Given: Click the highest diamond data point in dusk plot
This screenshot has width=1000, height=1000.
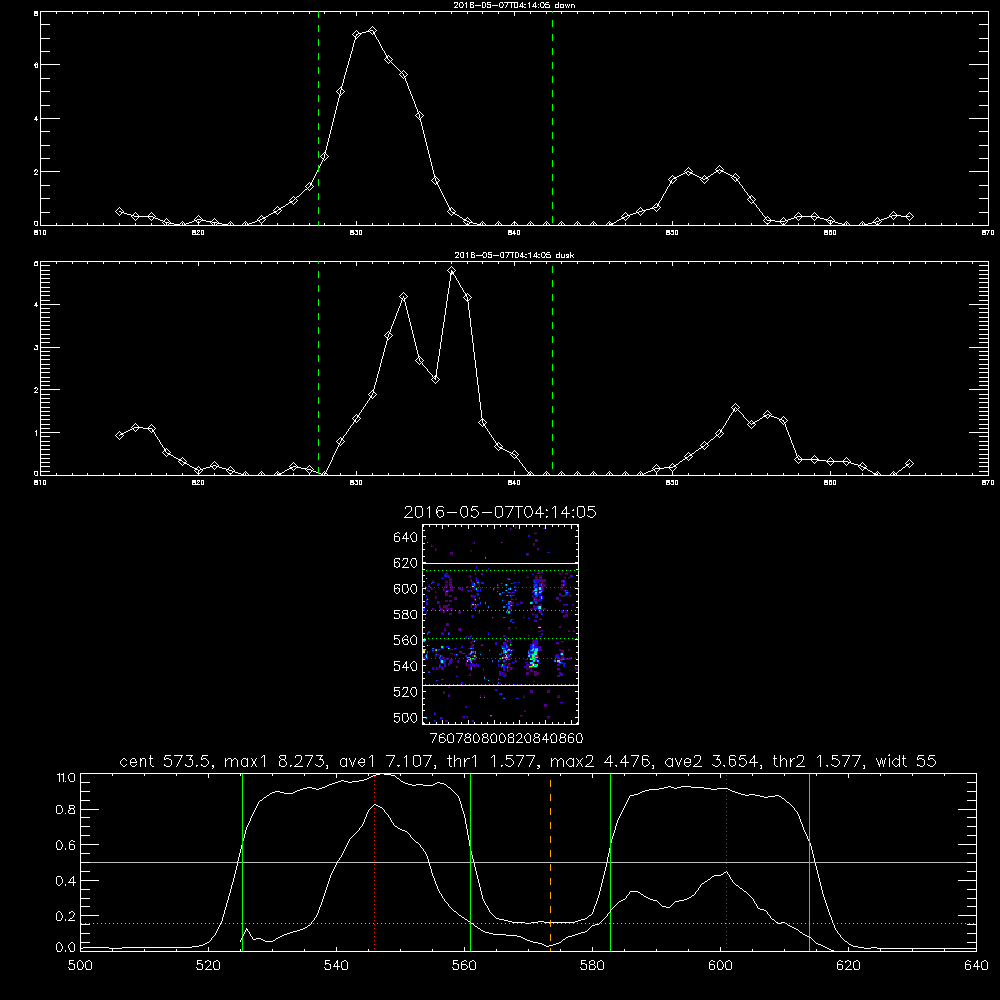Looking at the screenshot, I should pyautogui.click(x=452, y=271).
